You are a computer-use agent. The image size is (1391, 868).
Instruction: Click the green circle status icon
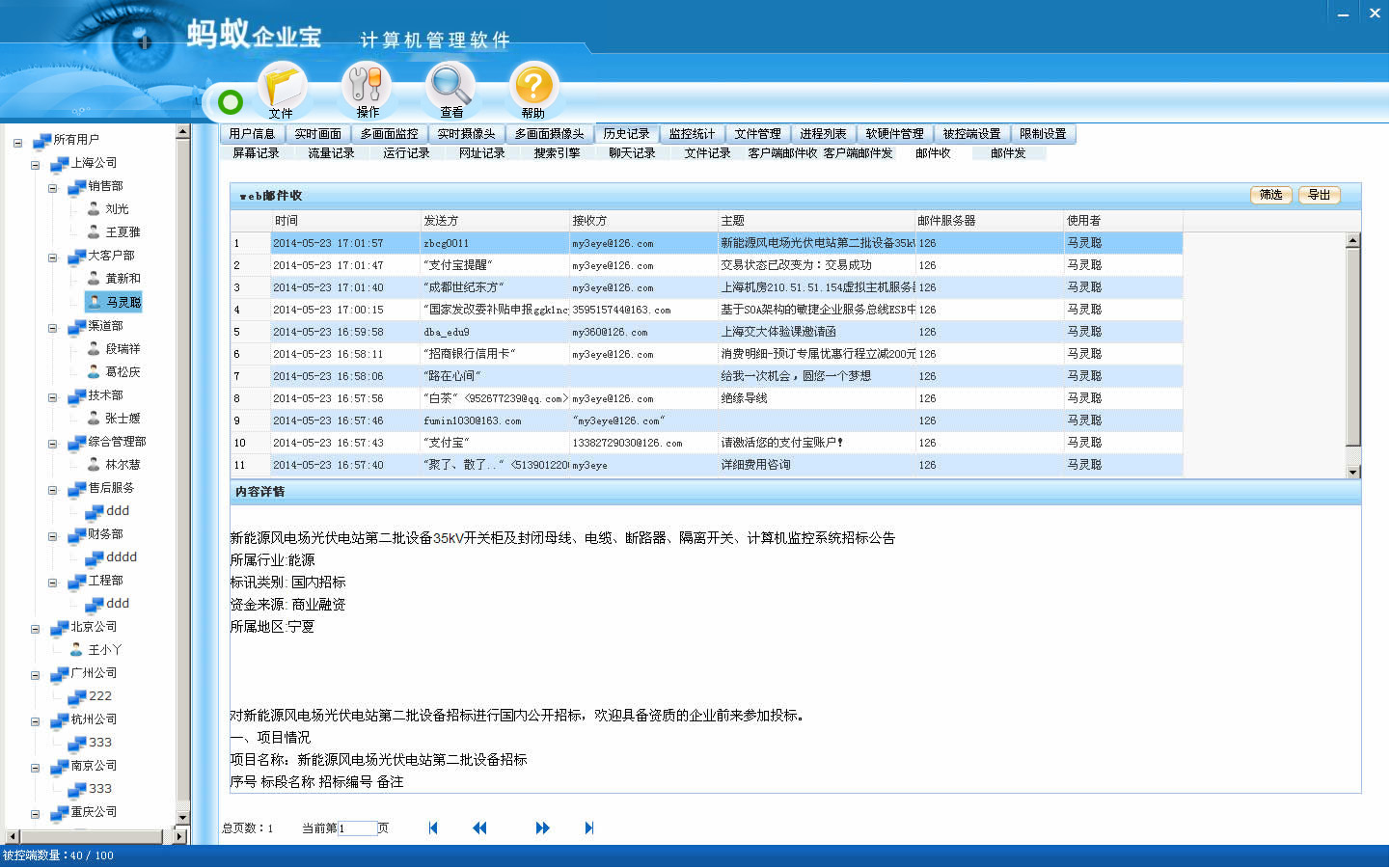click(x=231, y=101)
